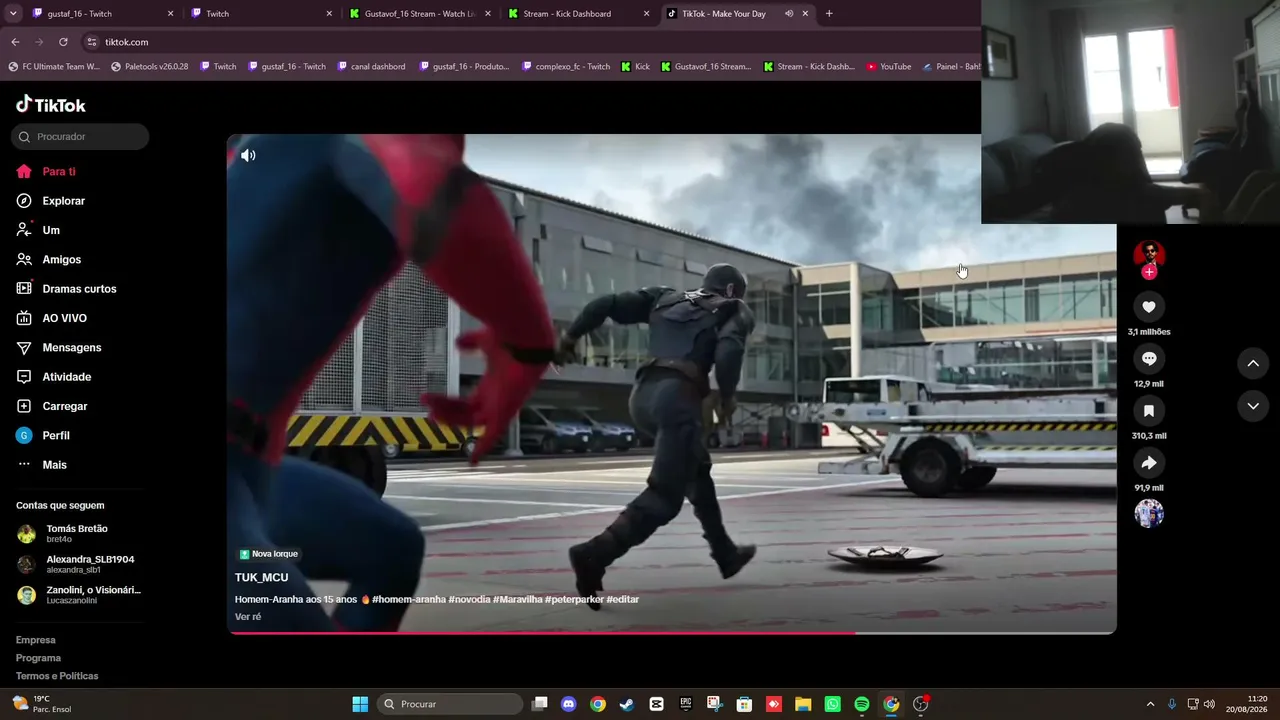Viewport: 1280px width, 720px height.
Task: Open the spinning sound disc thumbnail
Action: [x=1149, y=513]
